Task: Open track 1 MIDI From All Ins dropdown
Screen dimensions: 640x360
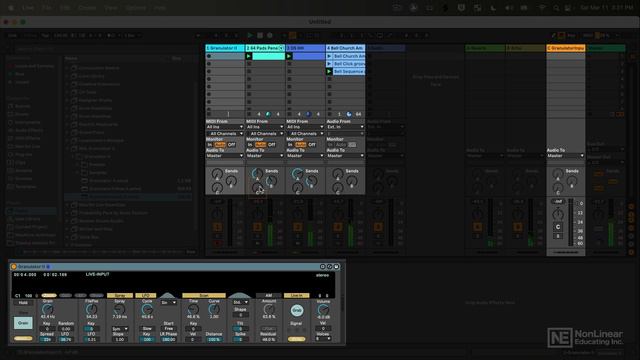Action: [224, 127]
